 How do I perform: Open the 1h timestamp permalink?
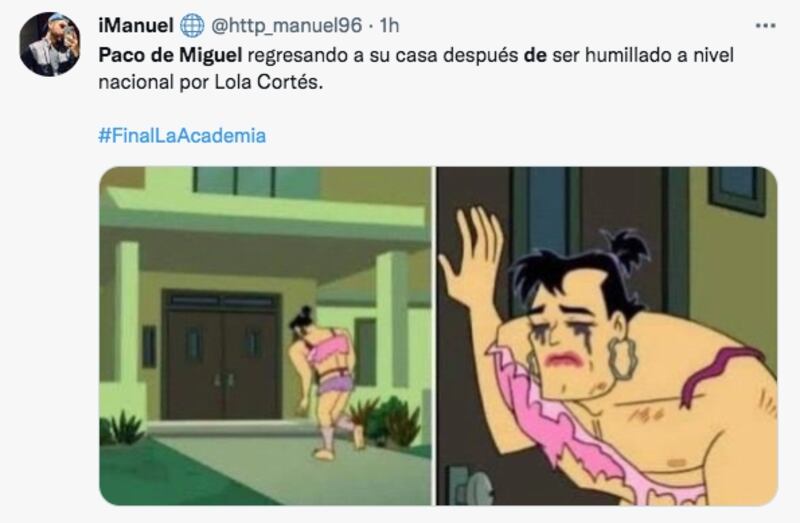(x=389, y=26)
